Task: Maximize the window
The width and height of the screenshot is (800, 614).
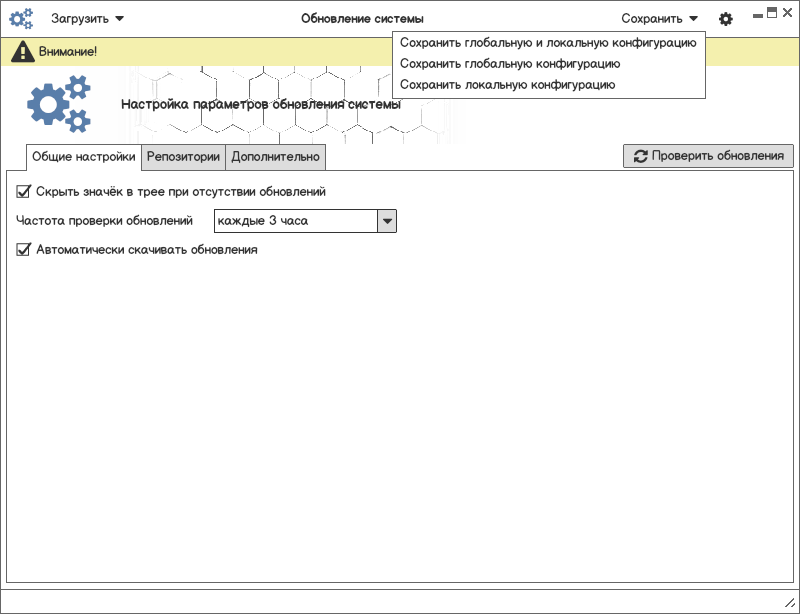Action: pos(772,13)
